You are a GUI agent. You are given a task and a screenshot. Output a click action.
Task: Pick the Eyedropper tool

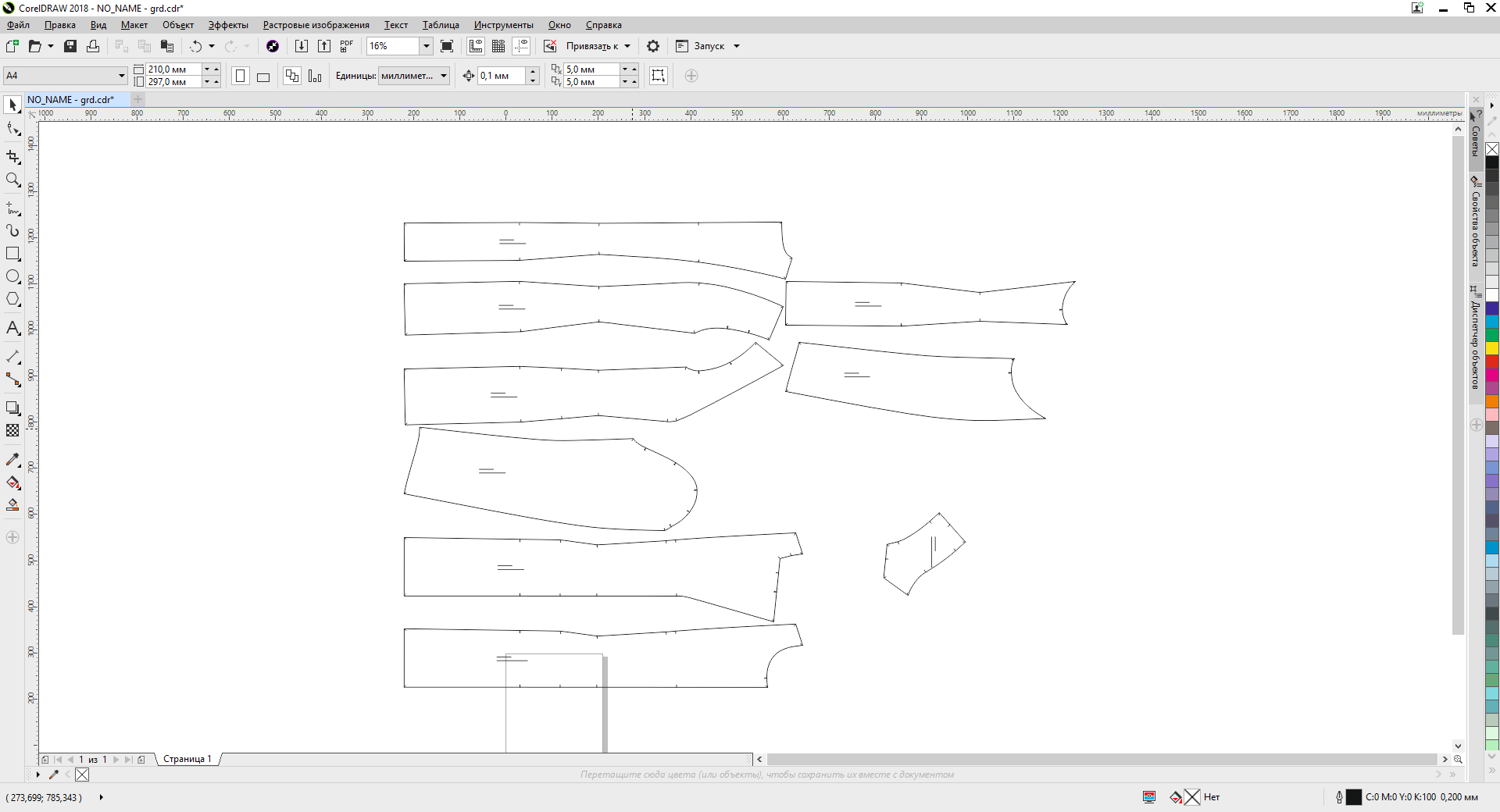tap(12, 460)
